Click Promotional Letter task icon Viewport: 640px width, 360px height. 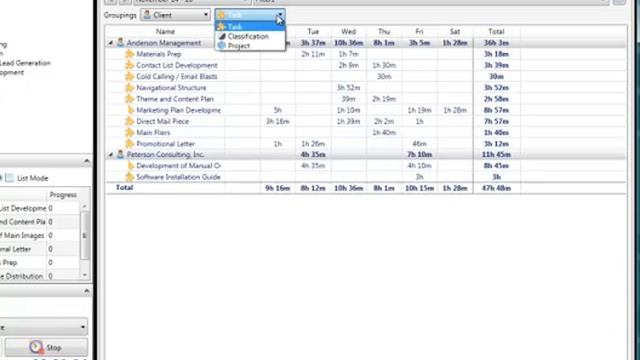(x=129, y=144)
